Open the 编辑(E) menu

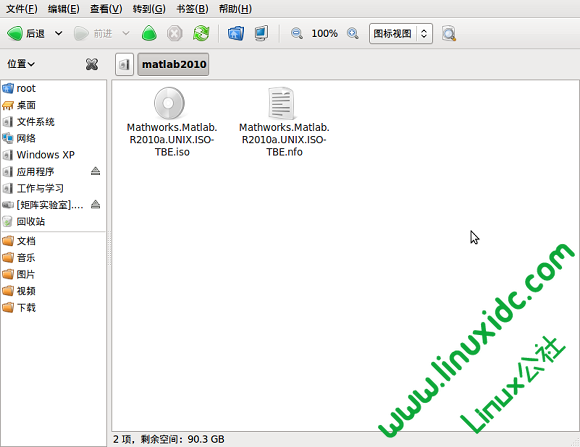pyautogui.click(x=64, y=9)
